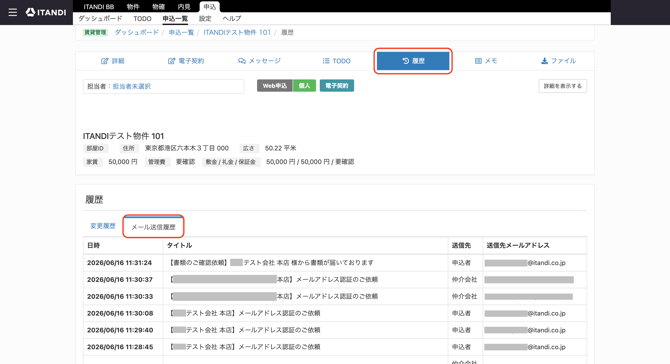Open 申込一覧 in the sub navigation
Viewport: 670px width, 364px height.
pos(175,18)
